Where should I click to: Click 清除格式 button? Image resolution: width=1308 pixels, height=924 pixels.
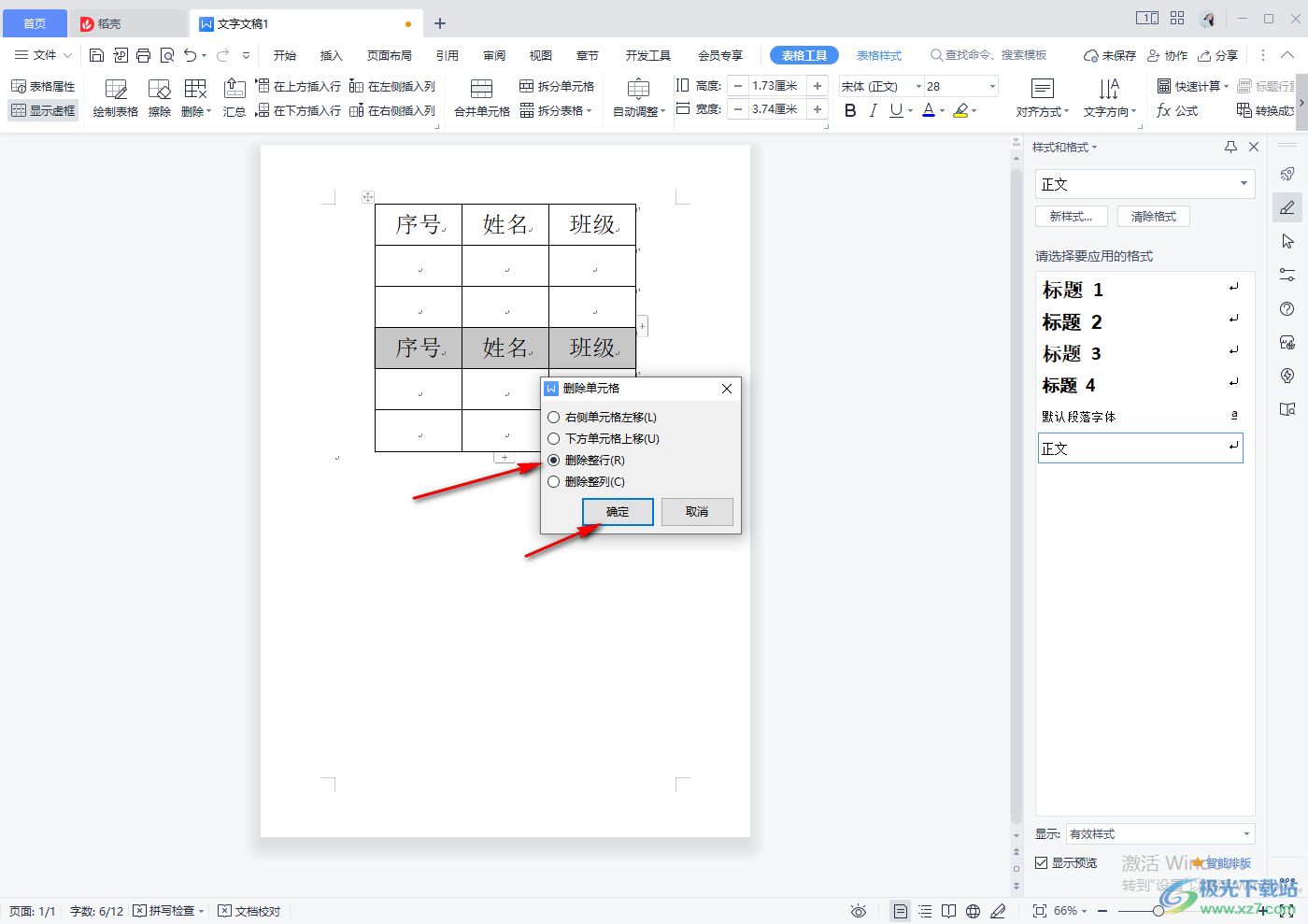point(1154,217)
